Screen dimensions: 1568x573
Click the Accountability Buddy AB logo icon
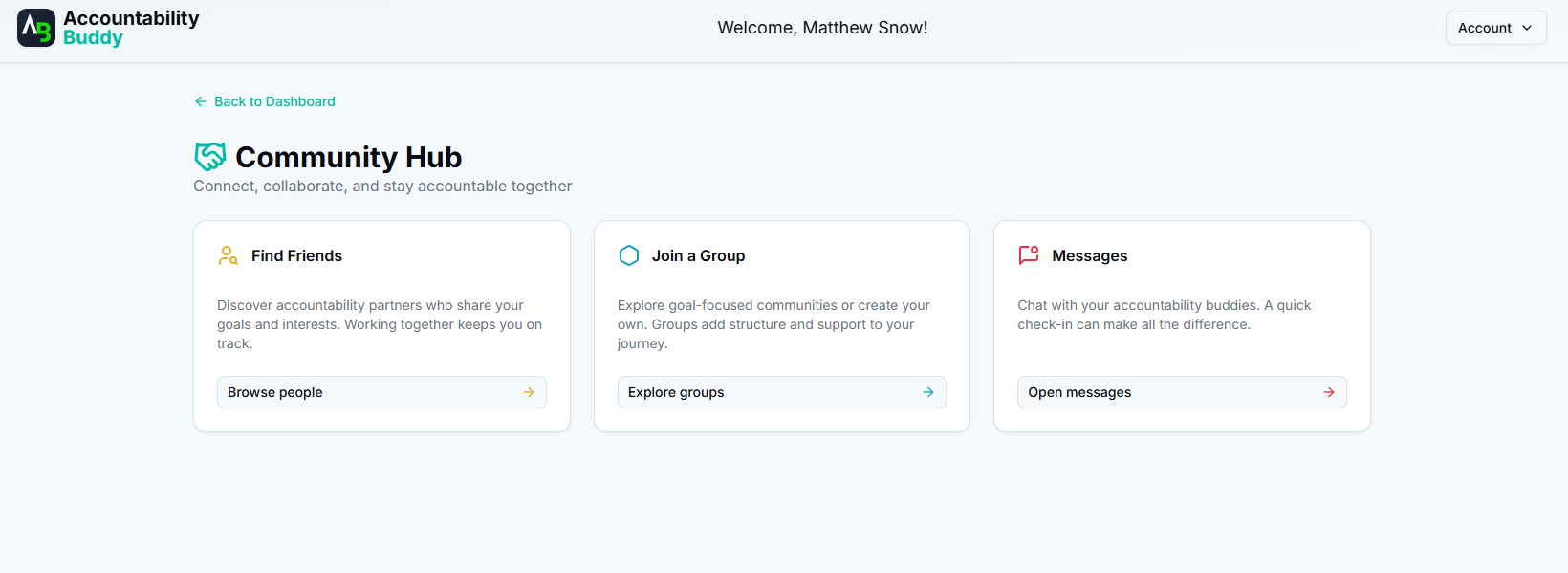click(x=36, y=28)
